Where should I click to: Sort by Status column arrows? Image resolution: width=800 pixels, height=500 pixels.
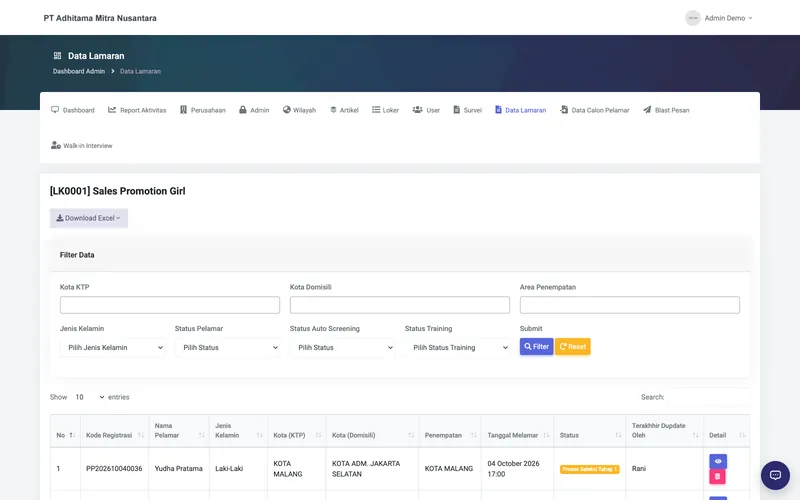pyautogui.click(x=618, y=435)
